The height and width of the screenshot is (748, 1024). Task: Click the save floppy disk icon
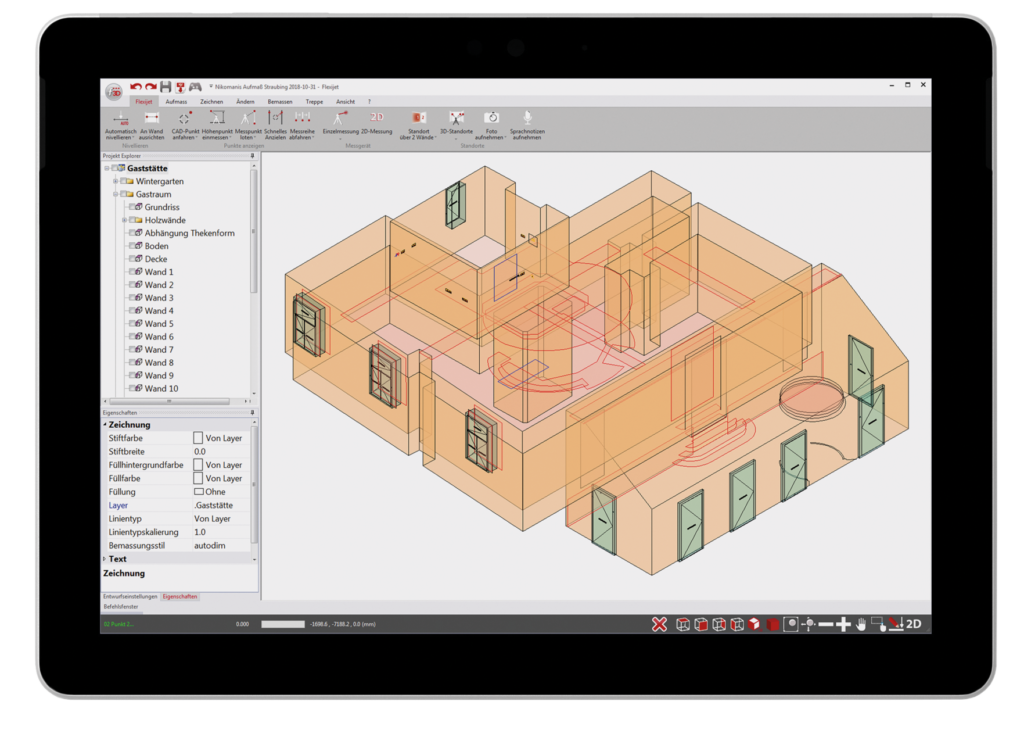166,87
